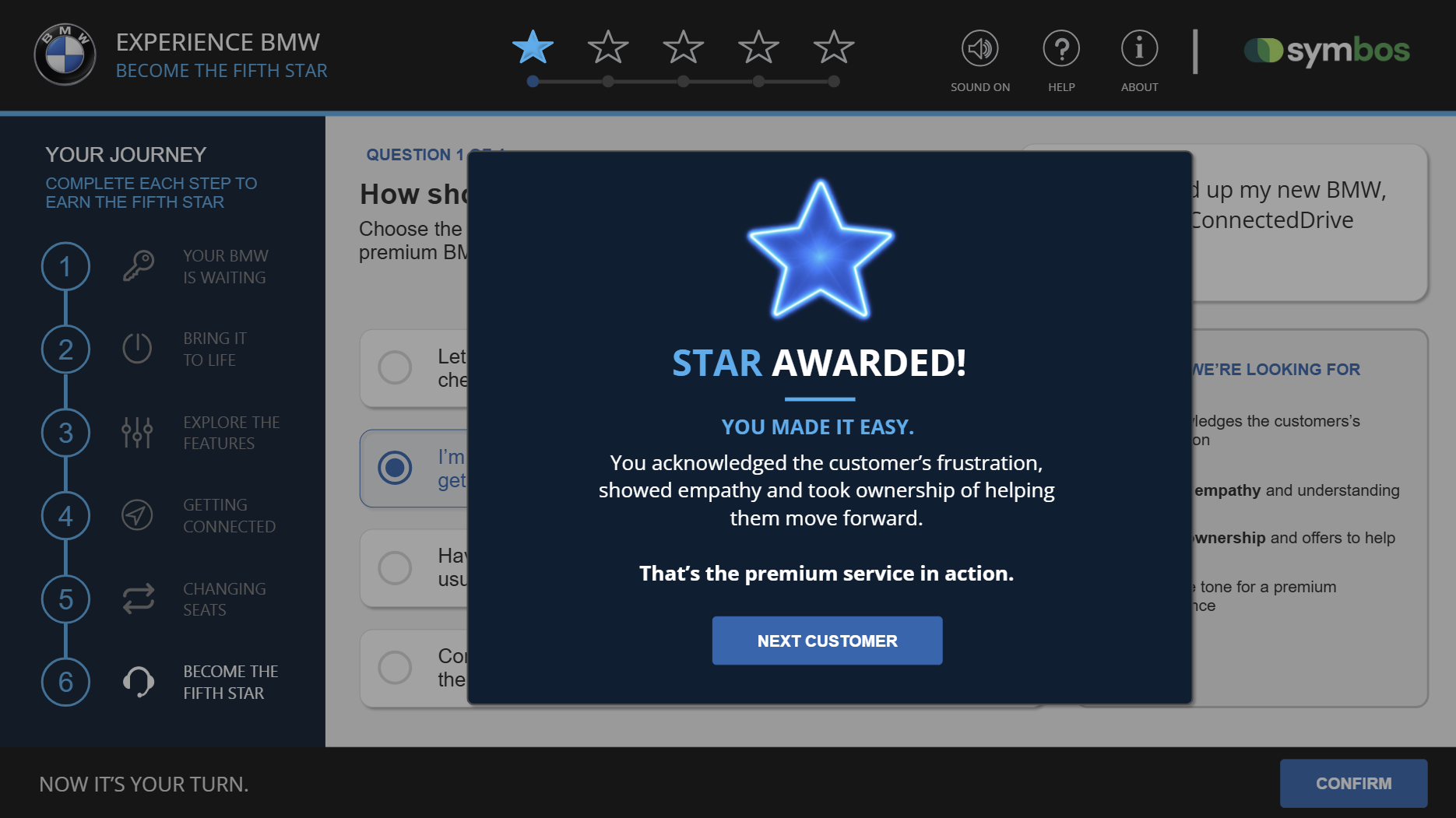Open the Explore The Features step label

231,433
